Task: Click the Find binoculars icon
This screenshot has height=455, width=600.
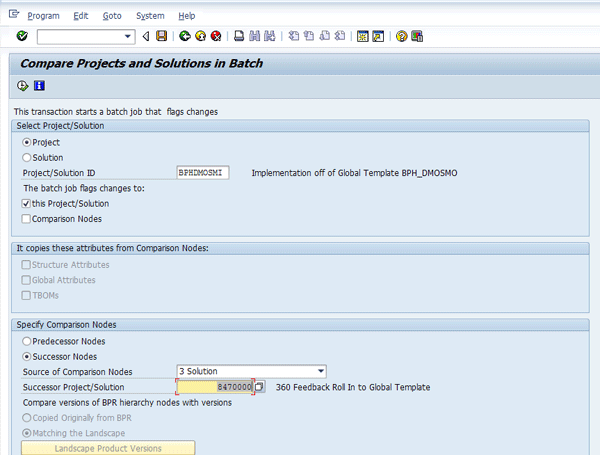Action: click(254, 36)
